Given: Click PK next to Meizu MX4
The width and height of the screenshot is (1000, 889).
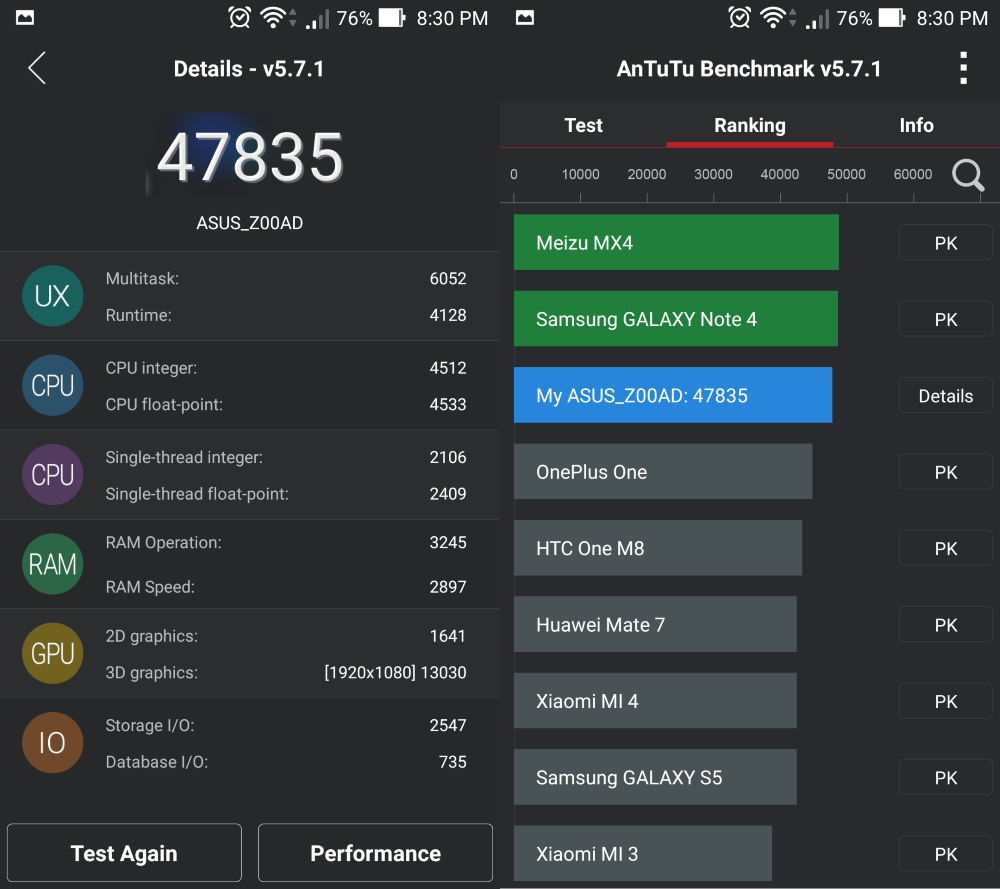Looking at the screenshot, I should (x=946, y=243).
